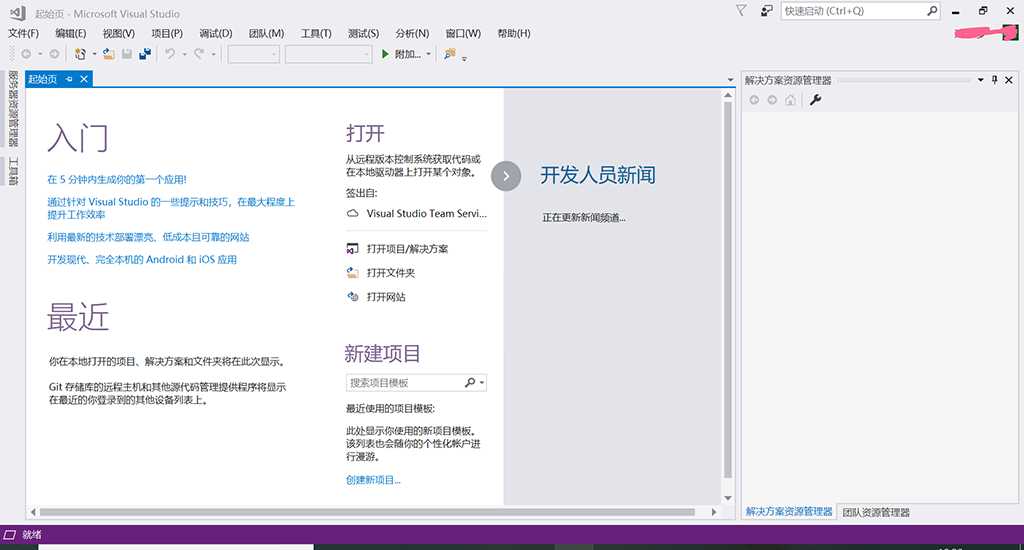
Task: Open the 帮助(H) menu
Action: click(514, 33)
